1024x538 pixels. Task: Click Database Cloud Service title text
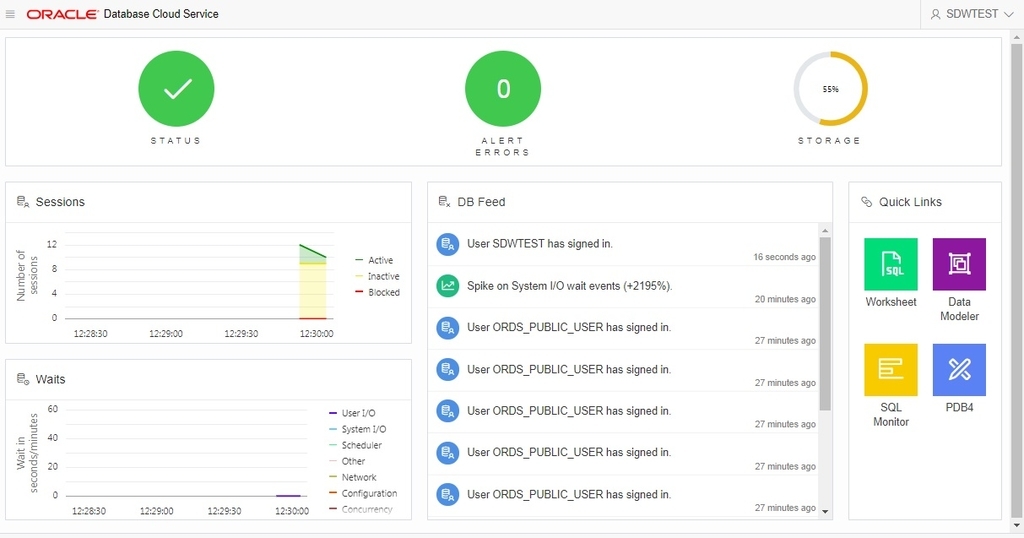(161, 14)
